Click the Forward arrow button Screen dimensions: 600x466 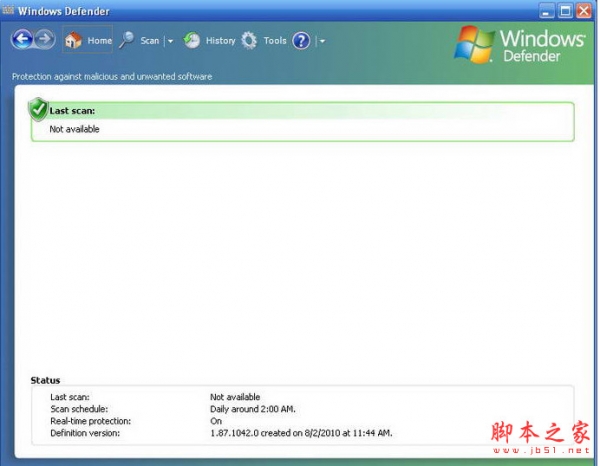pos(45,39)
